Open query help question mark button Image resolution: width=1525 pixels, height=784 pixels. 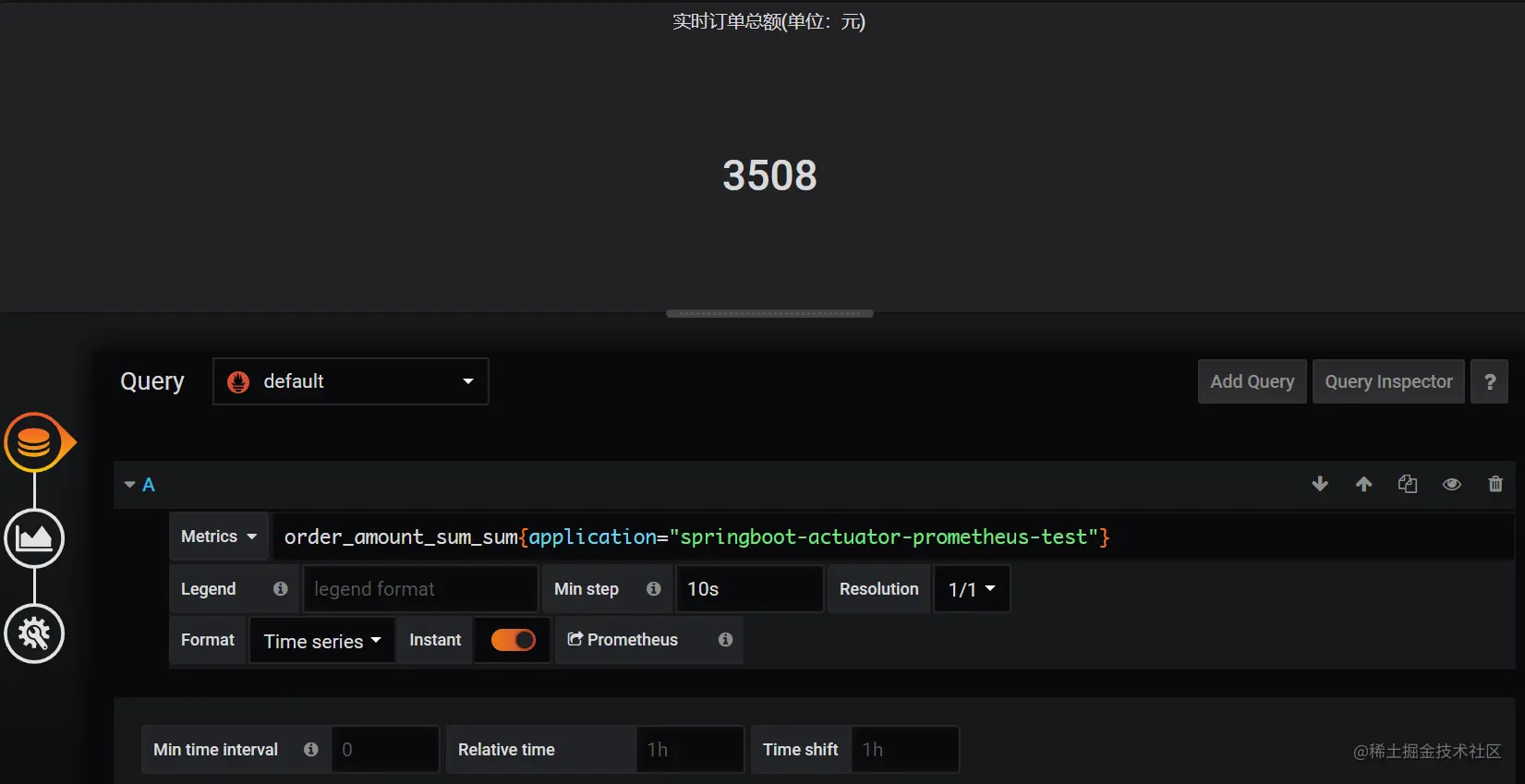1489,381
